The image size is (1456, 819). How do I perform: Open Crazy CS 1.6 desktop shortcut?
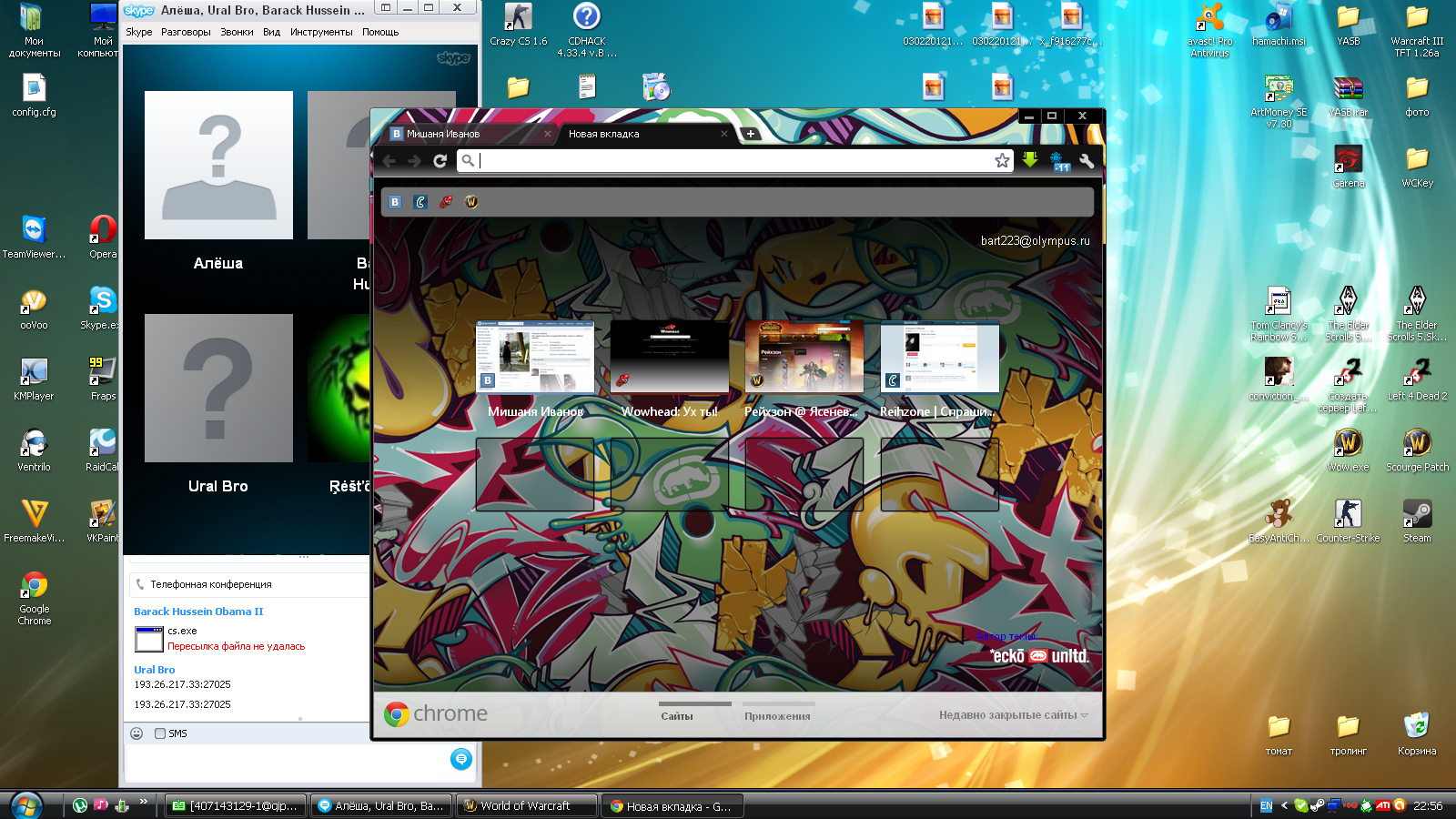(x=518, y=25)
